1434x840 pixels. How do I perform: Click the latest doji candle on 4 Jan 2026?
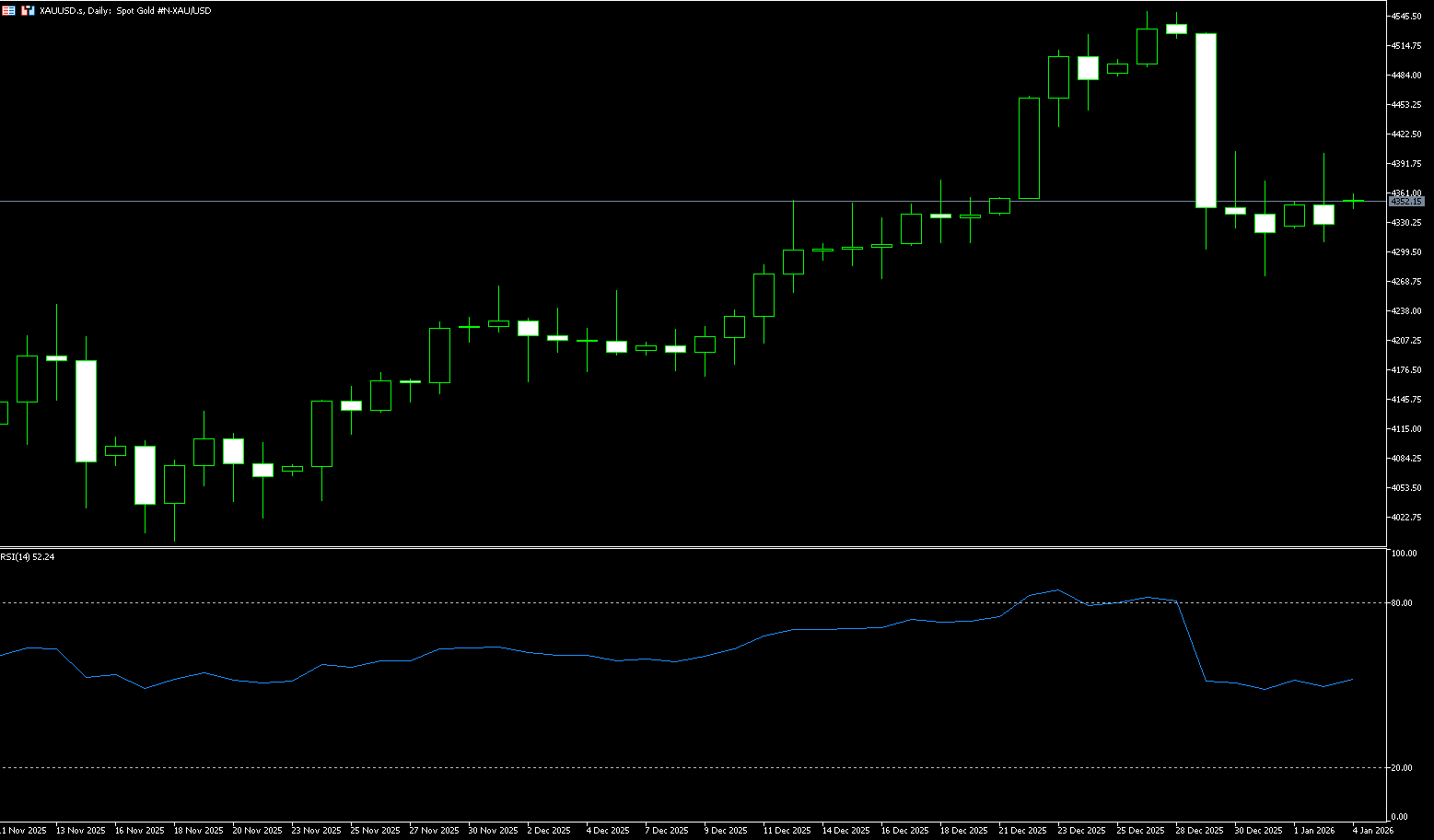point(1353,201)
